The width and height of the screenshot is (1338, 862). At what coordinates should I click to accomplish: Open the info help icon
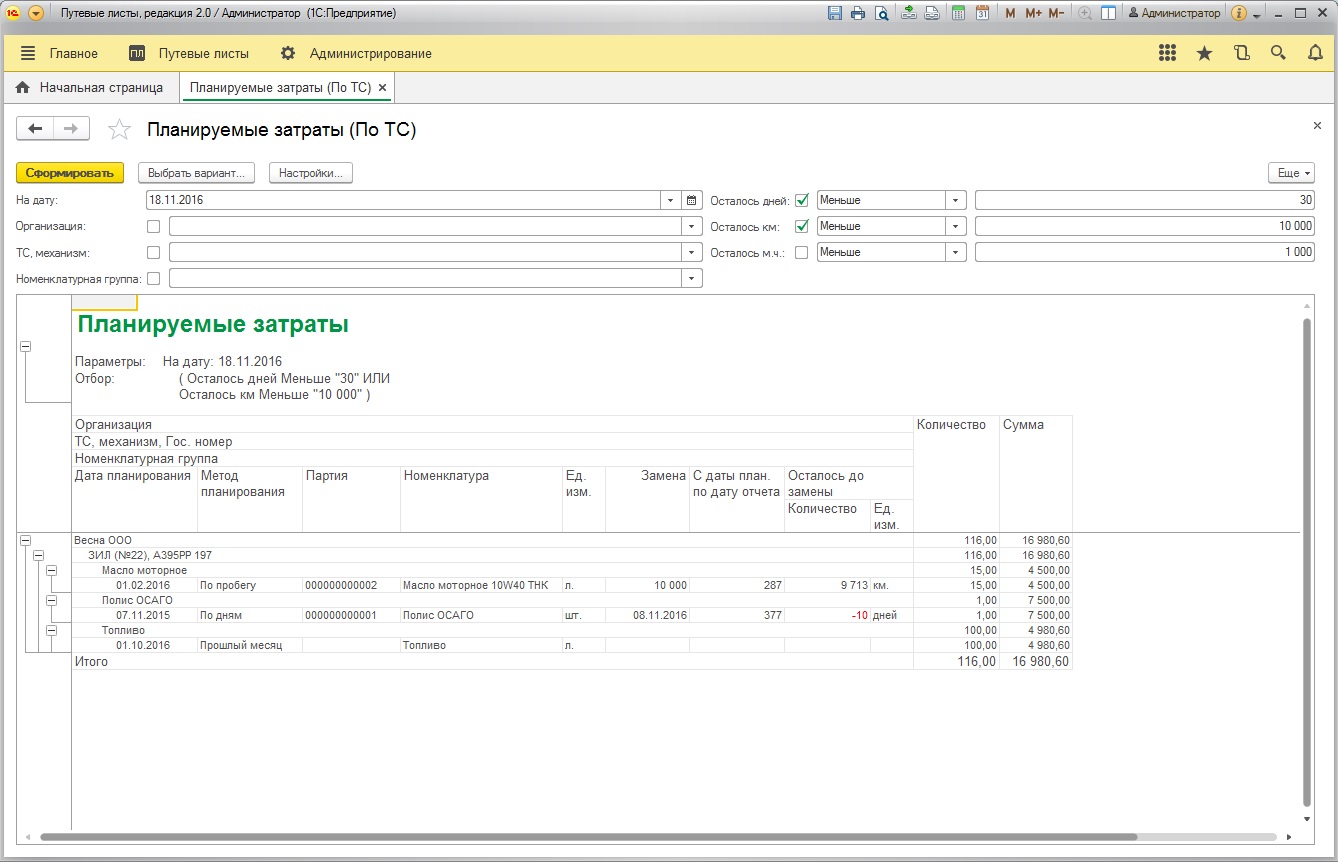[1239, 13]
